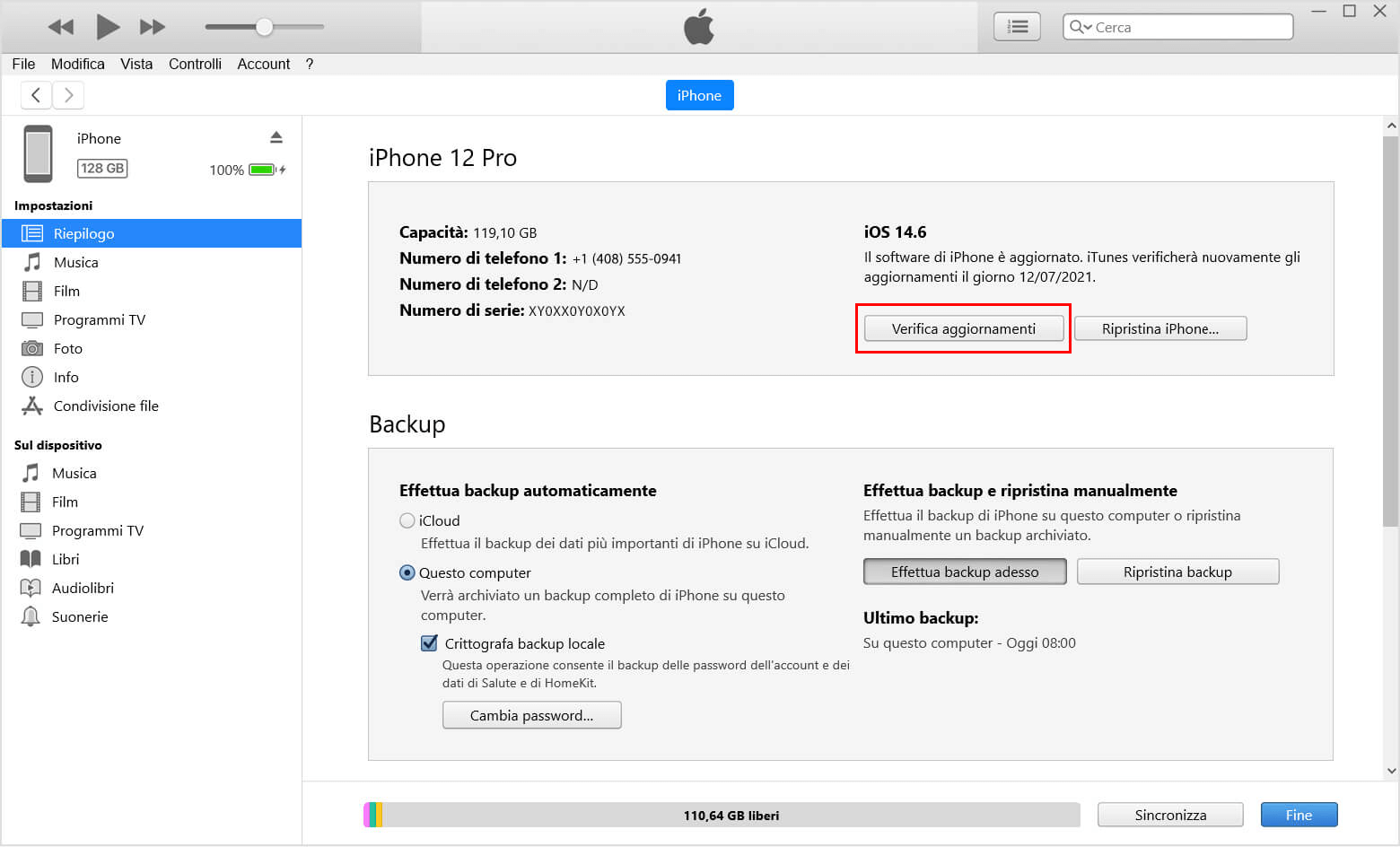The width and height of the screenshot is (1400, 847).
Task: Open the Controlli menu
Action: click(x=195, y=64)
